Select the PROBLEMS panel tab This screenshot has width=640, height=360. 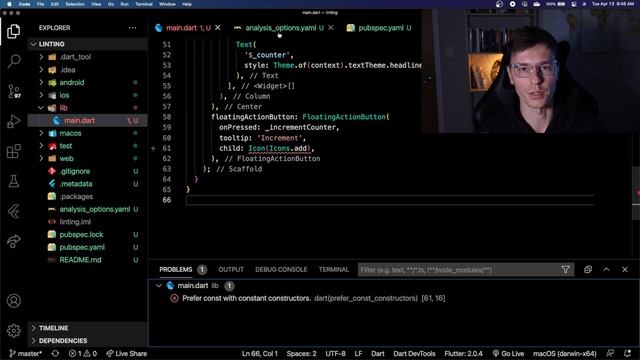[x=176, y=269]
